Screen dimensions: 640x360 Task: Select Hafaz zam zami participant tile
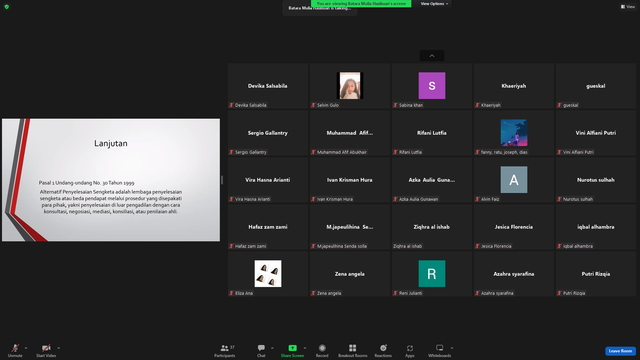(x=268, y=227)
